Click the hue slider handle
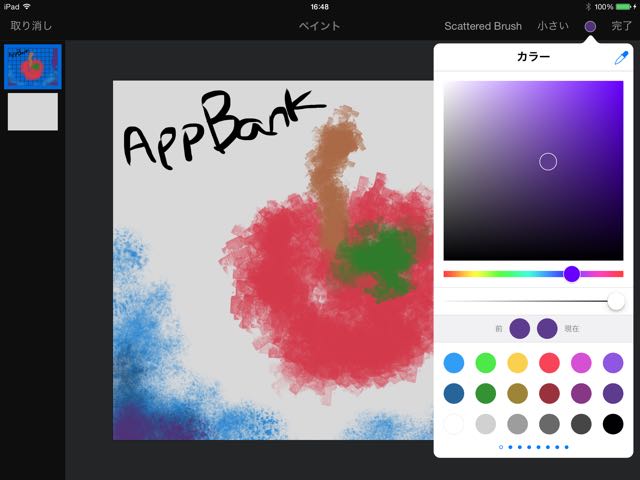 [x=572, y=274]
